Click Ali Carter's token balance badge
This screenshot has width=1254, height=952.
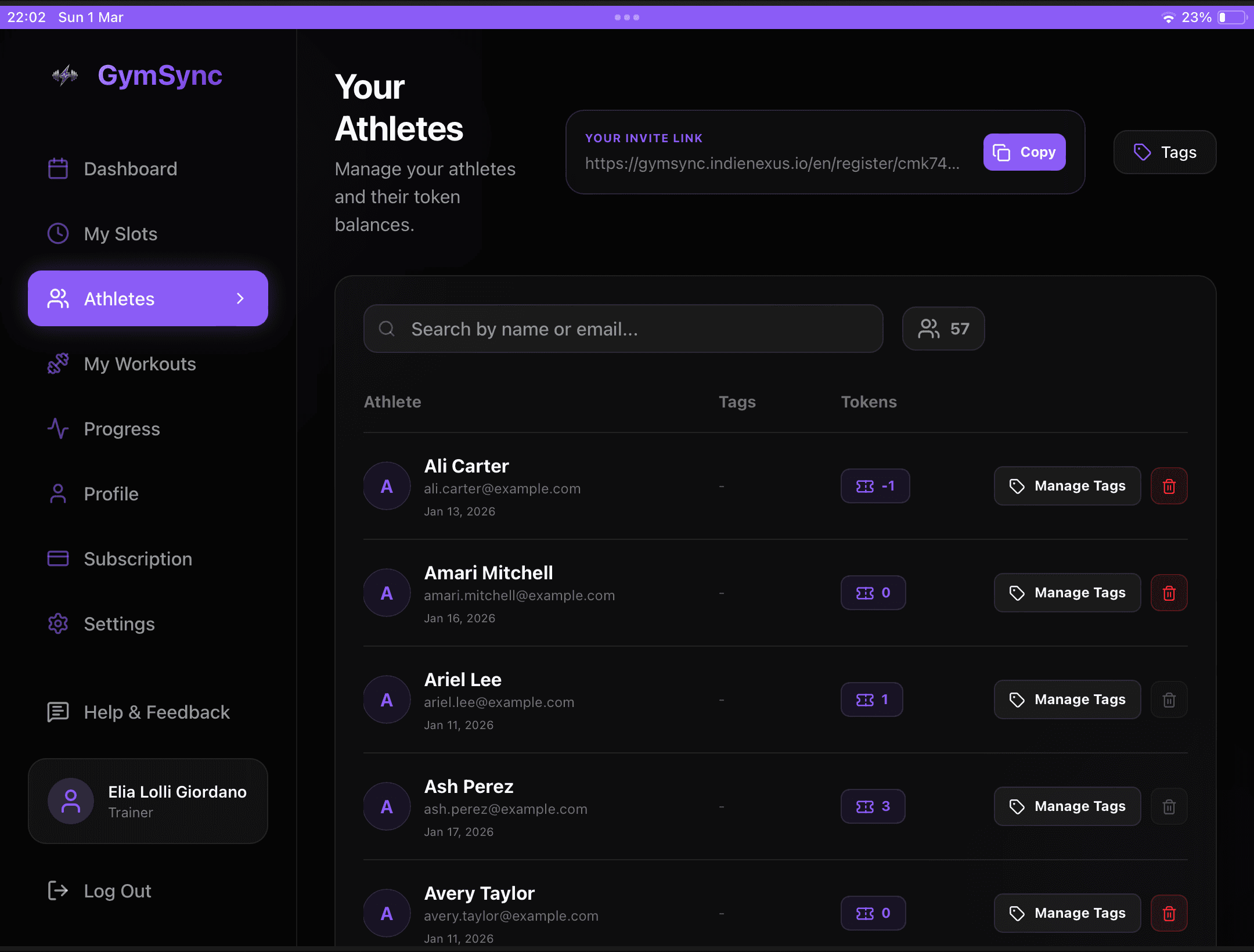(x=875, y=486)
